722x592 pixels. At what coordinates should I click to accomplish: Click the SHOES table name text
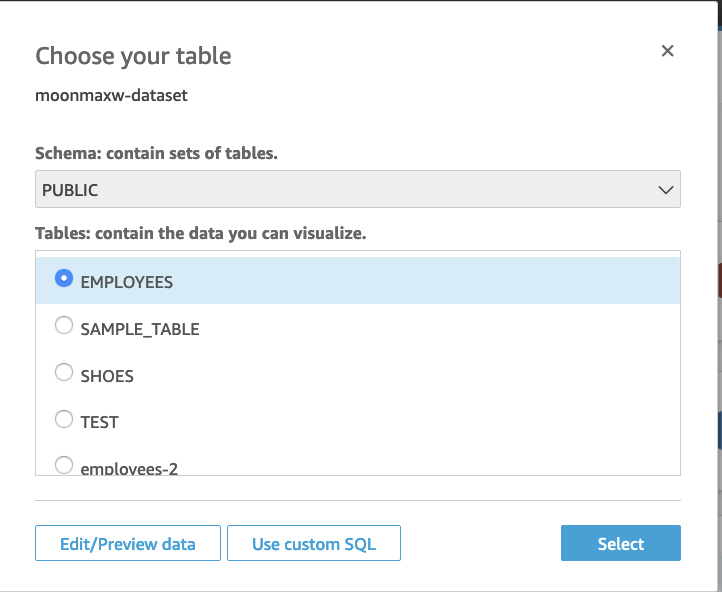[x=107, y=376]
